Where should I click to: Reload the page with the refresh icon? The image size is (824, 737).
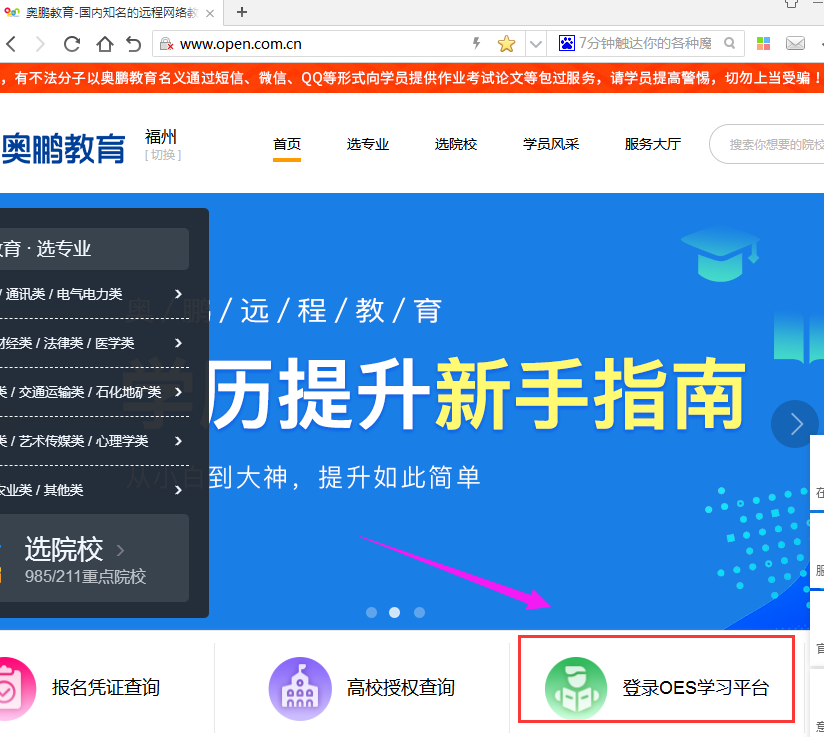click(72, 44)
